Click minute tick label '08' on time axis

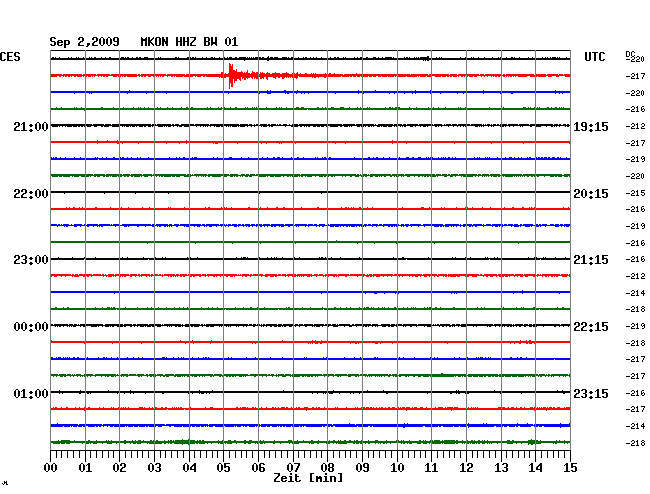[x=327, y=467]
